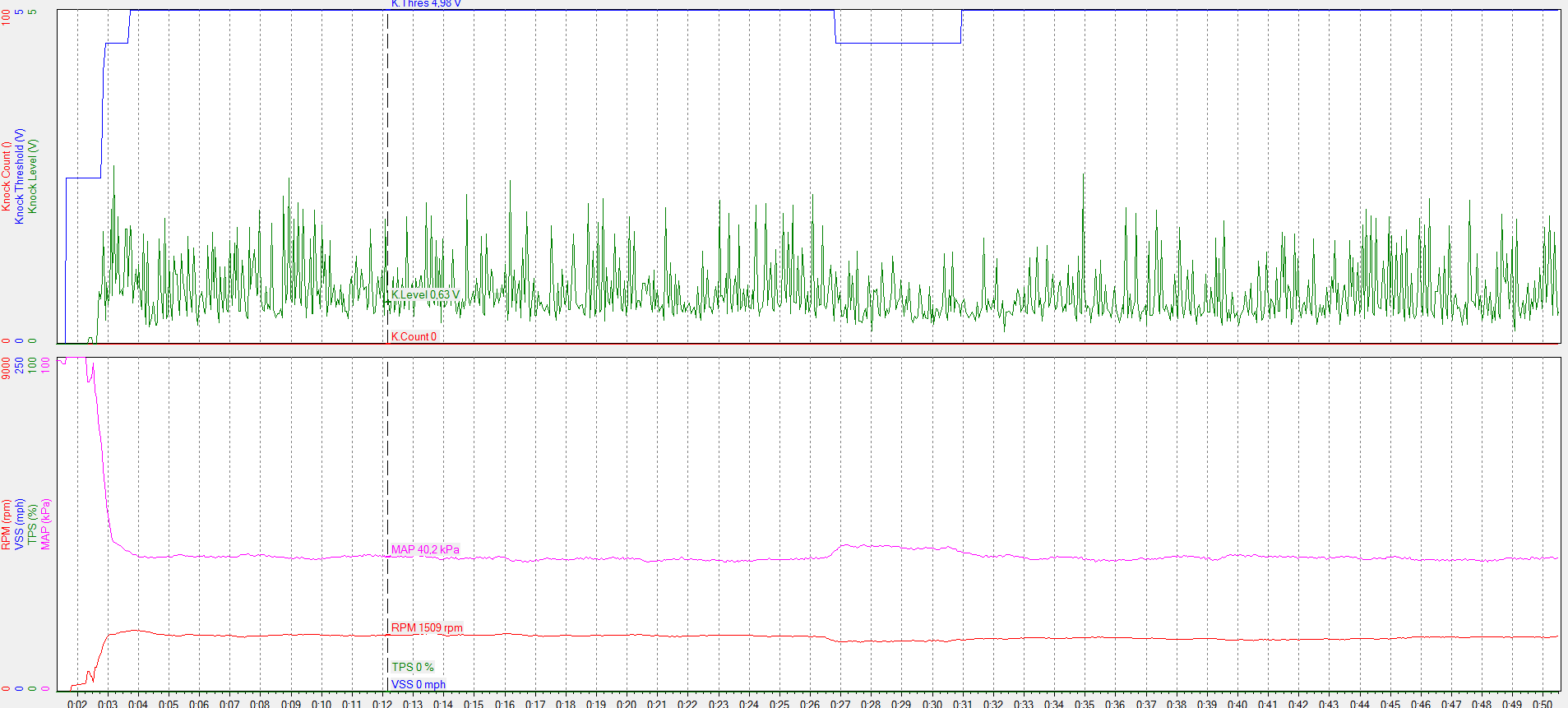The image size is (1568, 708).
Task: Click the Knock Level (V) axis title
Action: pos(33,176)
